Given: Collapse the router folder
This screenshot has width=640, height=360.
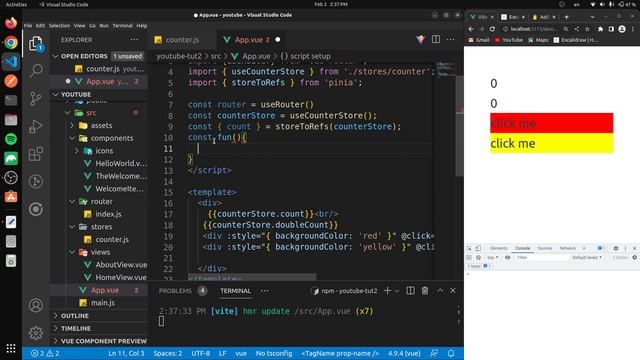Looking at the screenshot, I should [72, 201].
